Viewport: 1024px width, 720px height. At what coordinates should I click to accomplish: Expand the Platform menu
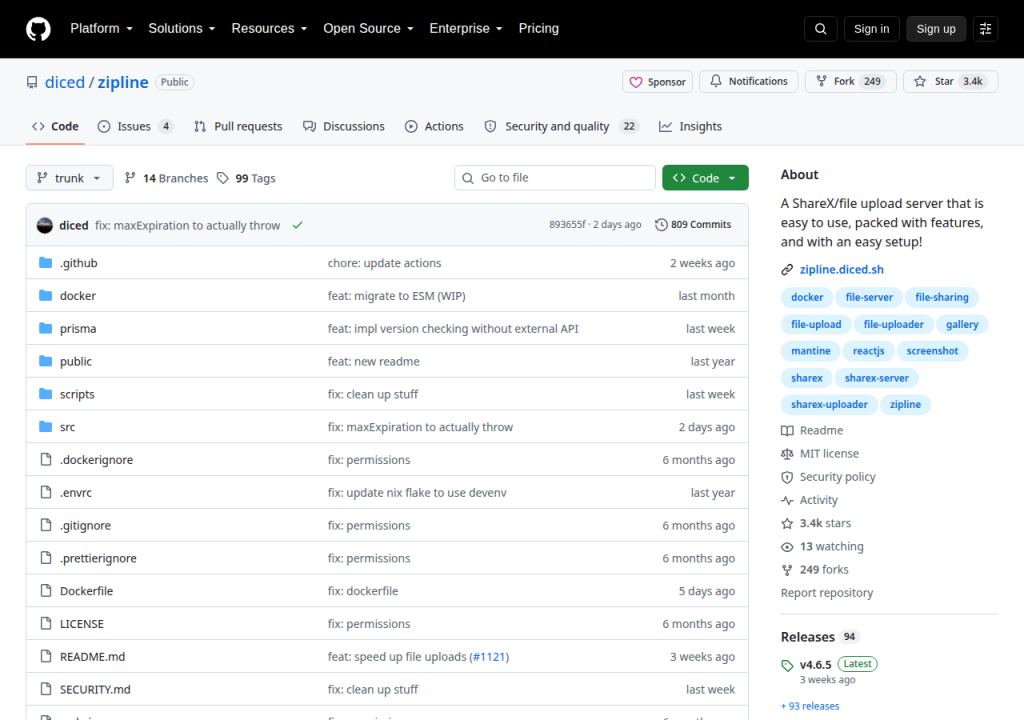tap(102, 29)
